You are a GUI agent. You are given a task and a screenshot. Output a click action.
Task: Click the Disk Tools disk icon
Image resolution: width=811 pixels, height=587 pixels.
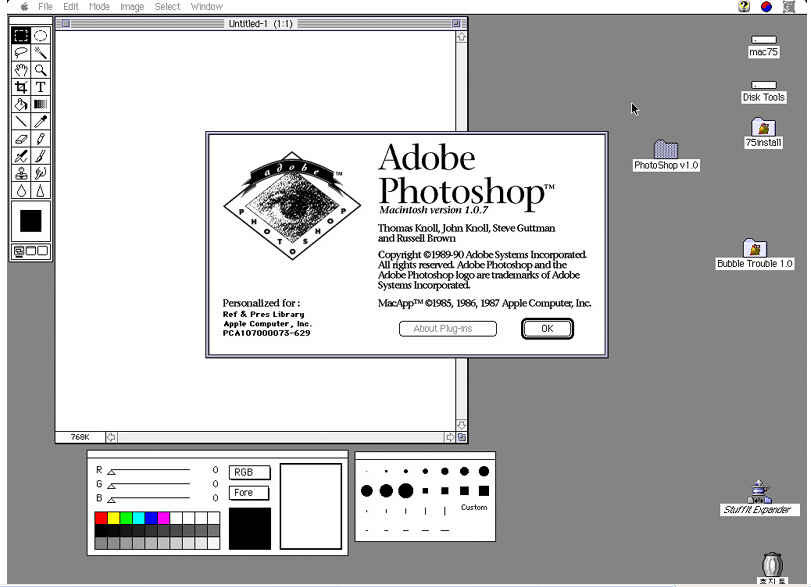[x=763, y=85]
